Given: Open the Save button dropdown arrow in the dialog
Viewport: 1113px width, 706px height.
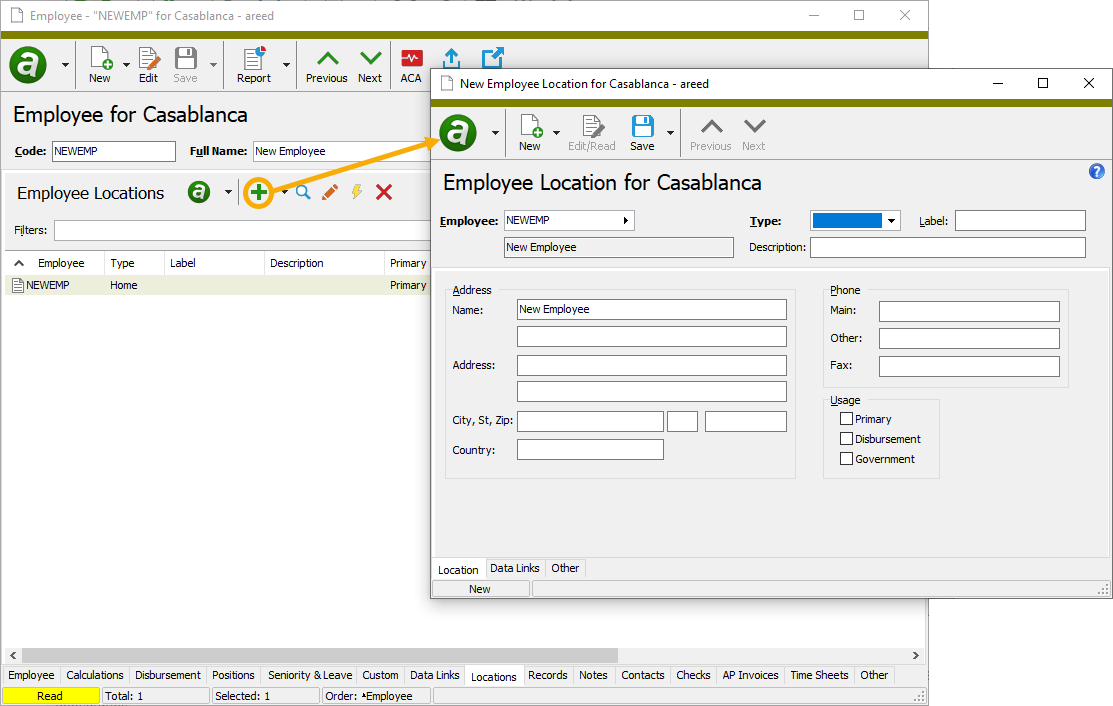Looking at the screenshot, I should pyautogui.click(x=670, y=131).
